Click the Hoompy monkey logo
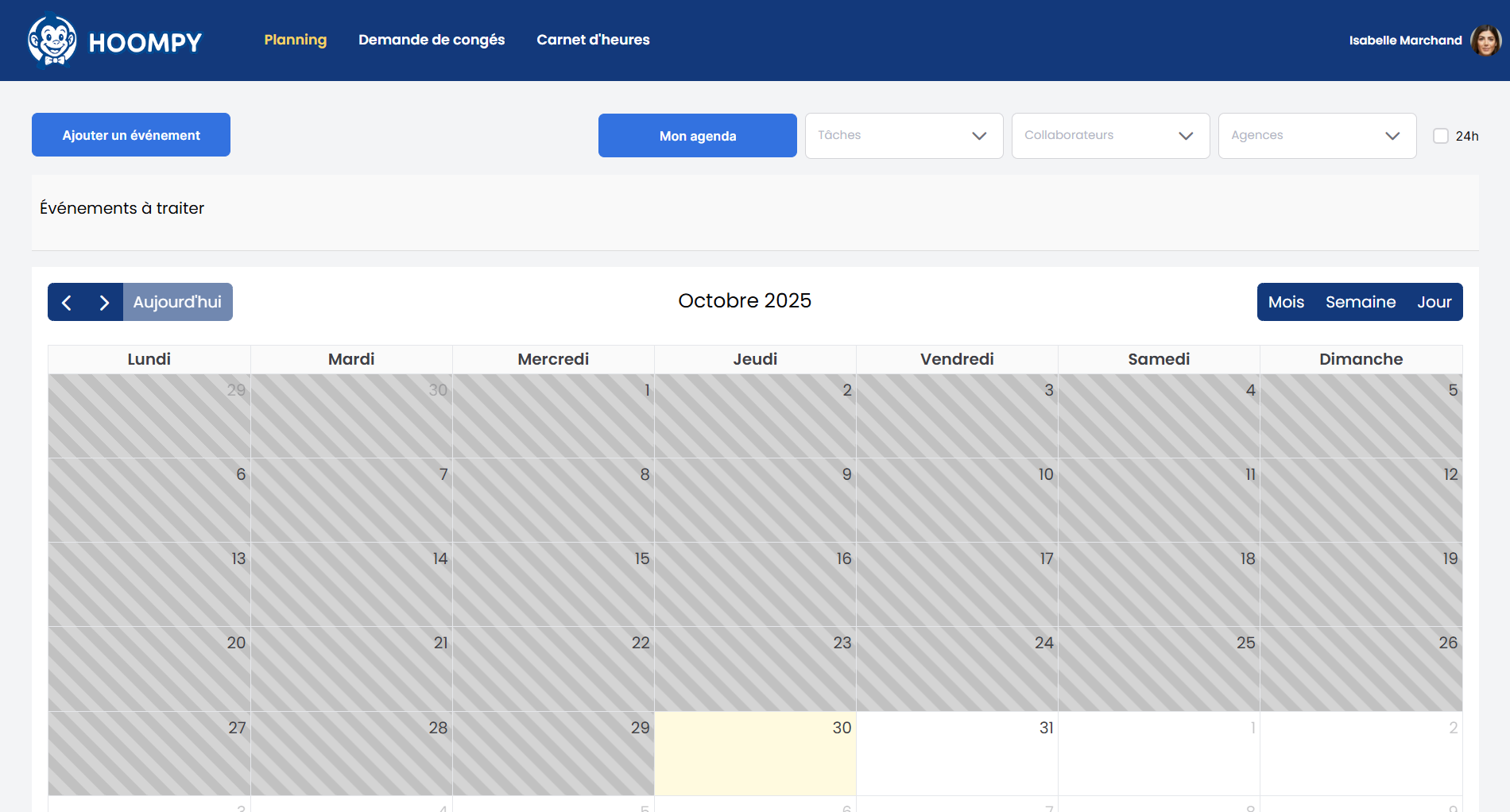1510x812 pixels. coord(52,41)
